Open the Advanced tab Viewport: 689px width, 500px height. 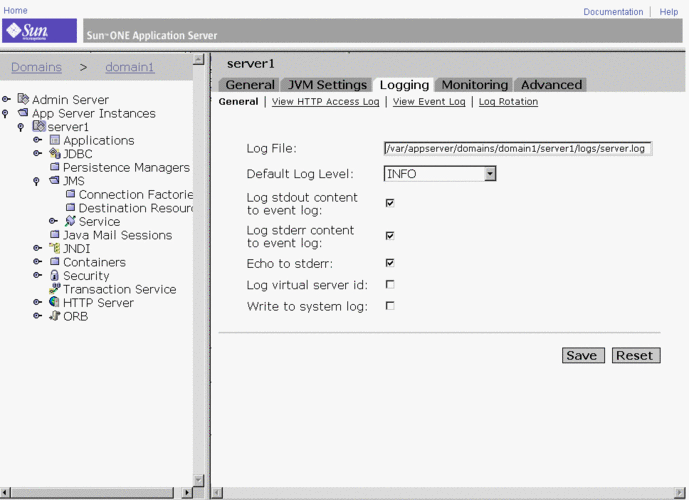click(x=551, y=84)
